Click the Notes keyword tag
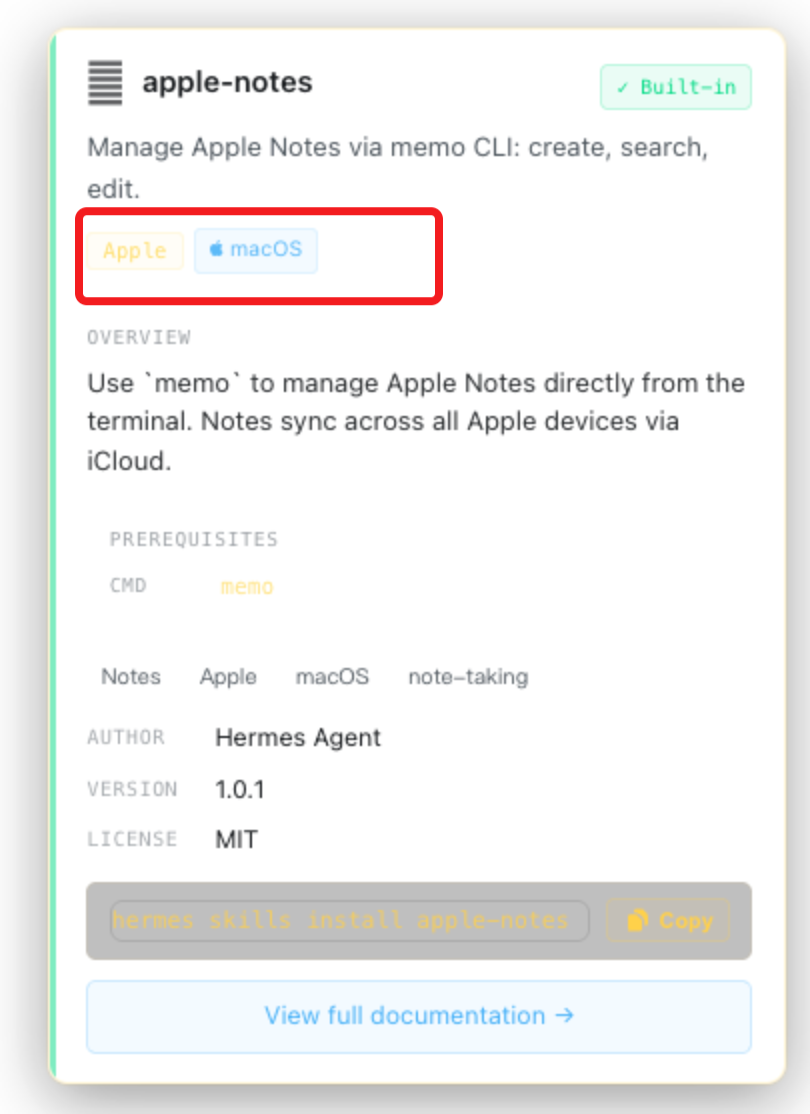 [131, 676]
